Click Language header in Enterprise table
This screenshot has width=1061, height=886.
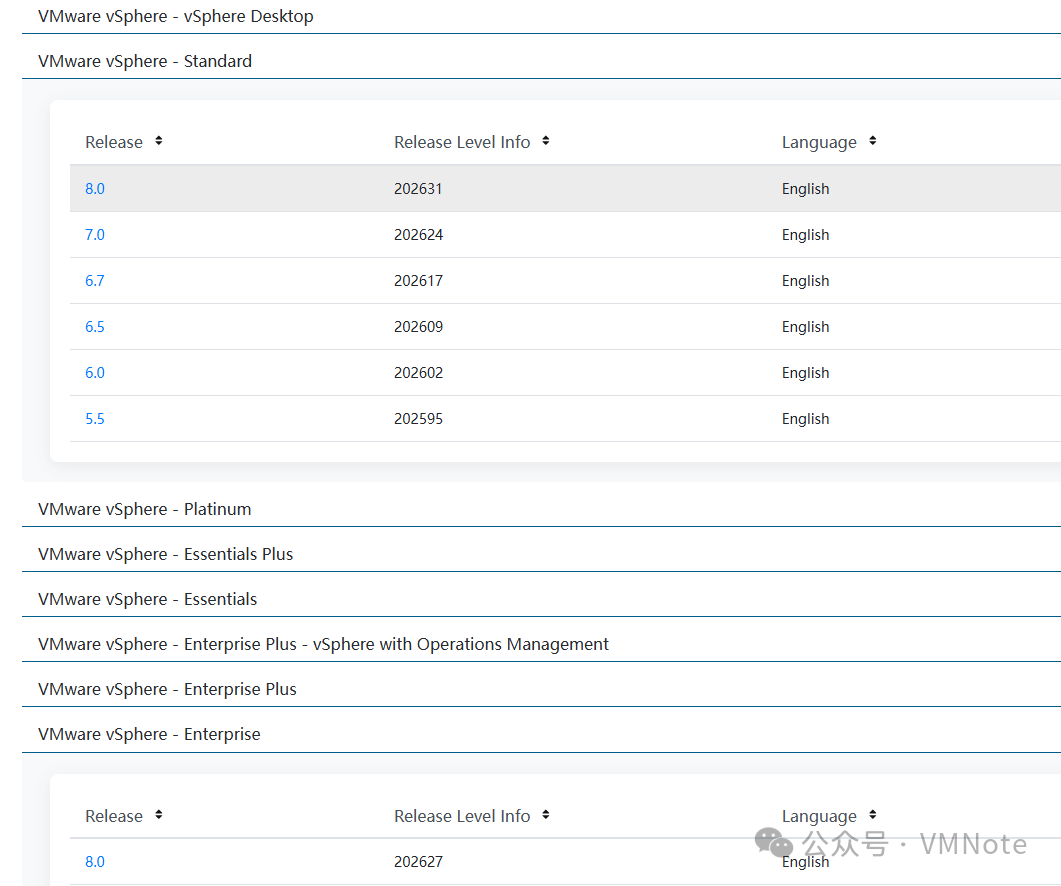(819, 816)
